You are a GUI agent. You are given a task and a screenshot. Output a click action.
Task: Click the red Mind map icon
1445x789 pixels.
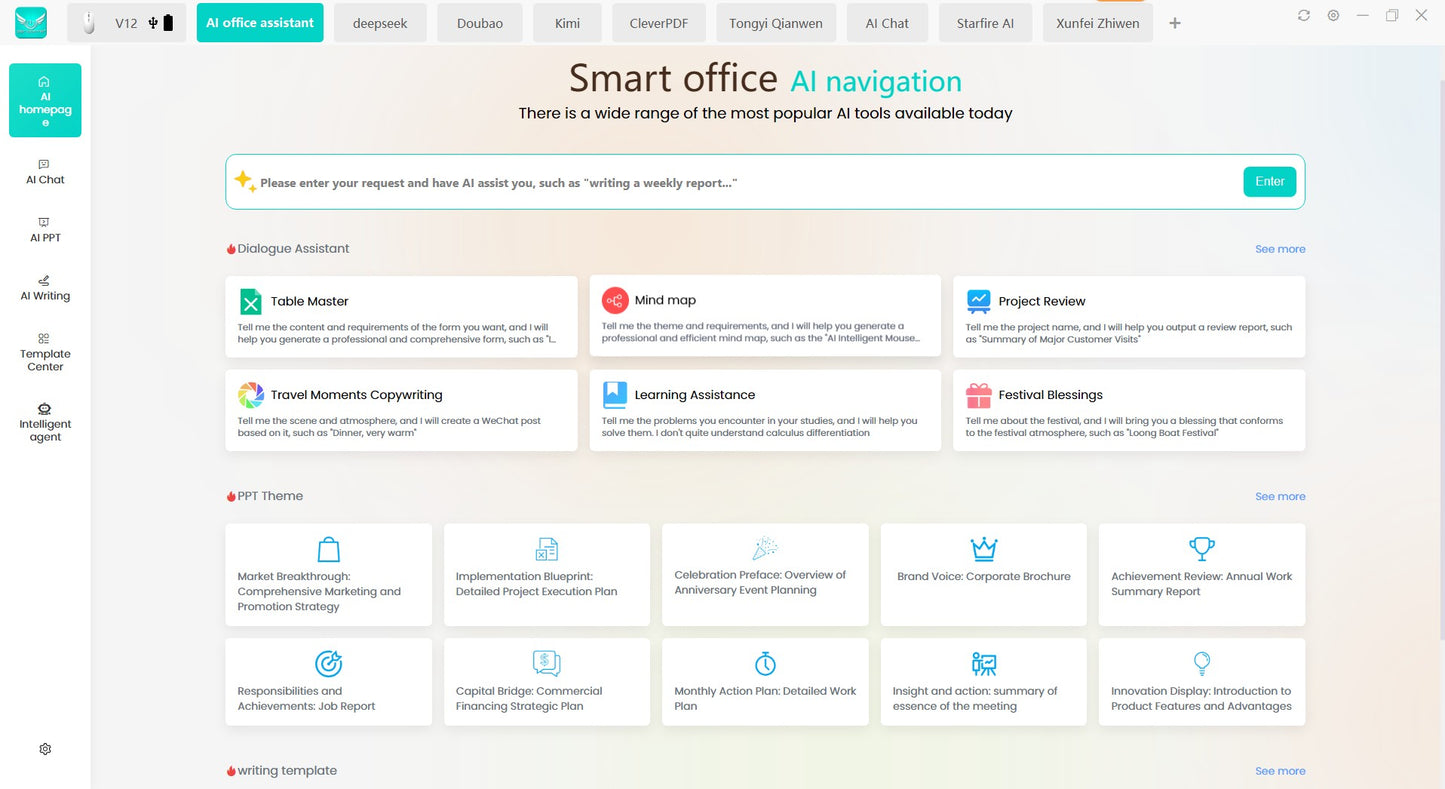[615, 300]
